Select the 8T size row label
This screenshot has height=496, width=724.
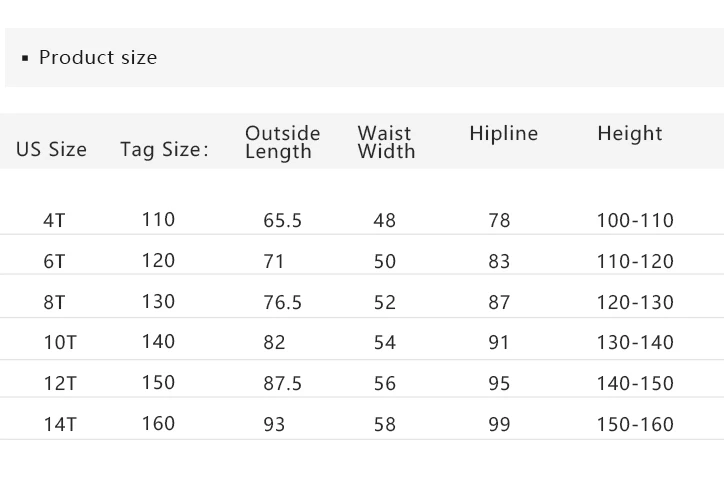(x=54, y=302)
